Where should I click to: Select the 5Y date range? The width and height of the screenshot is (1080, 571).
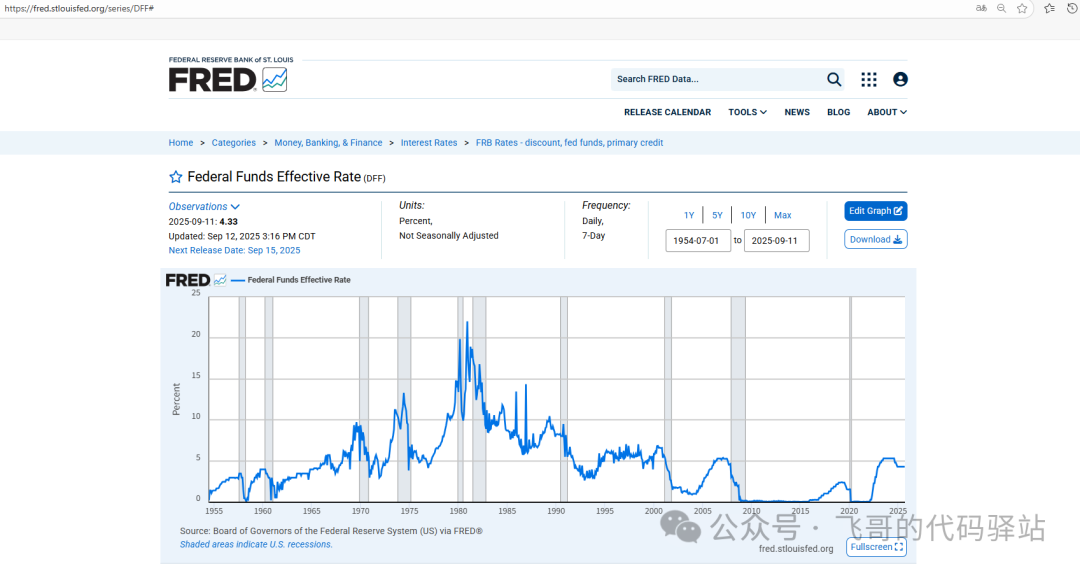pyautogui.click(x=717, y=215)
